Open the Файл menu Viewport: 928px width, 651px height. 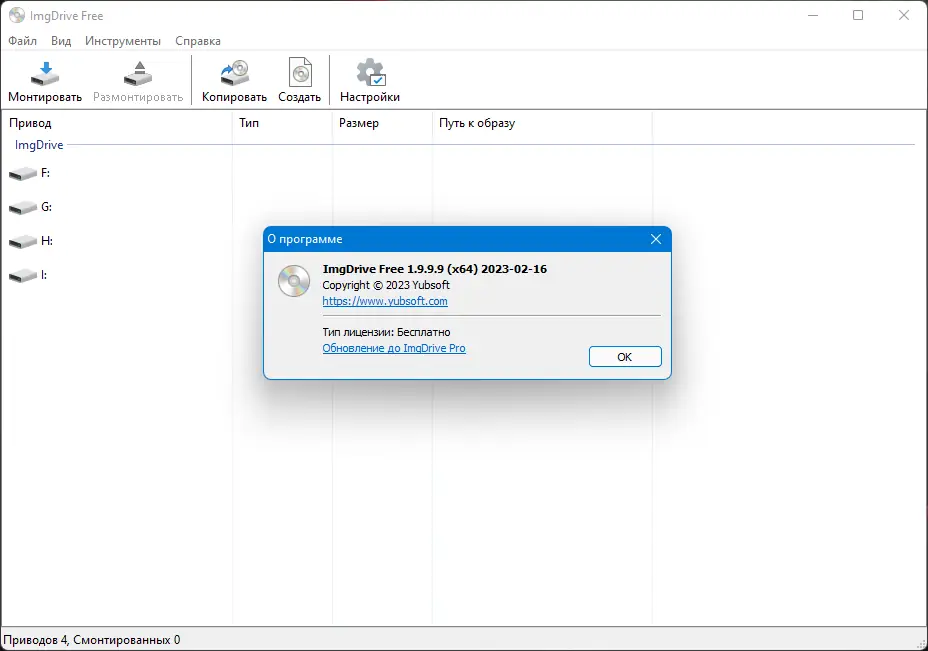tap(22, 41)
